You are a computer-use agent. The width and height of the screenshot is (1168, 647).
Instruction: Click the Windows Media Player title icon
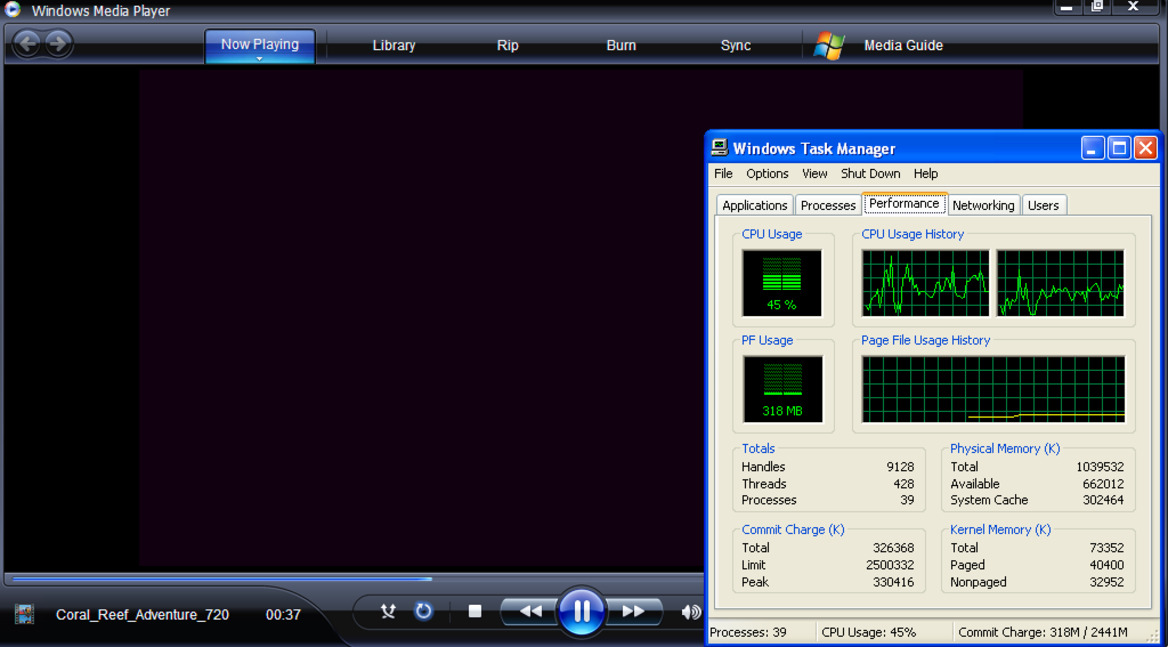pos(13,10)
